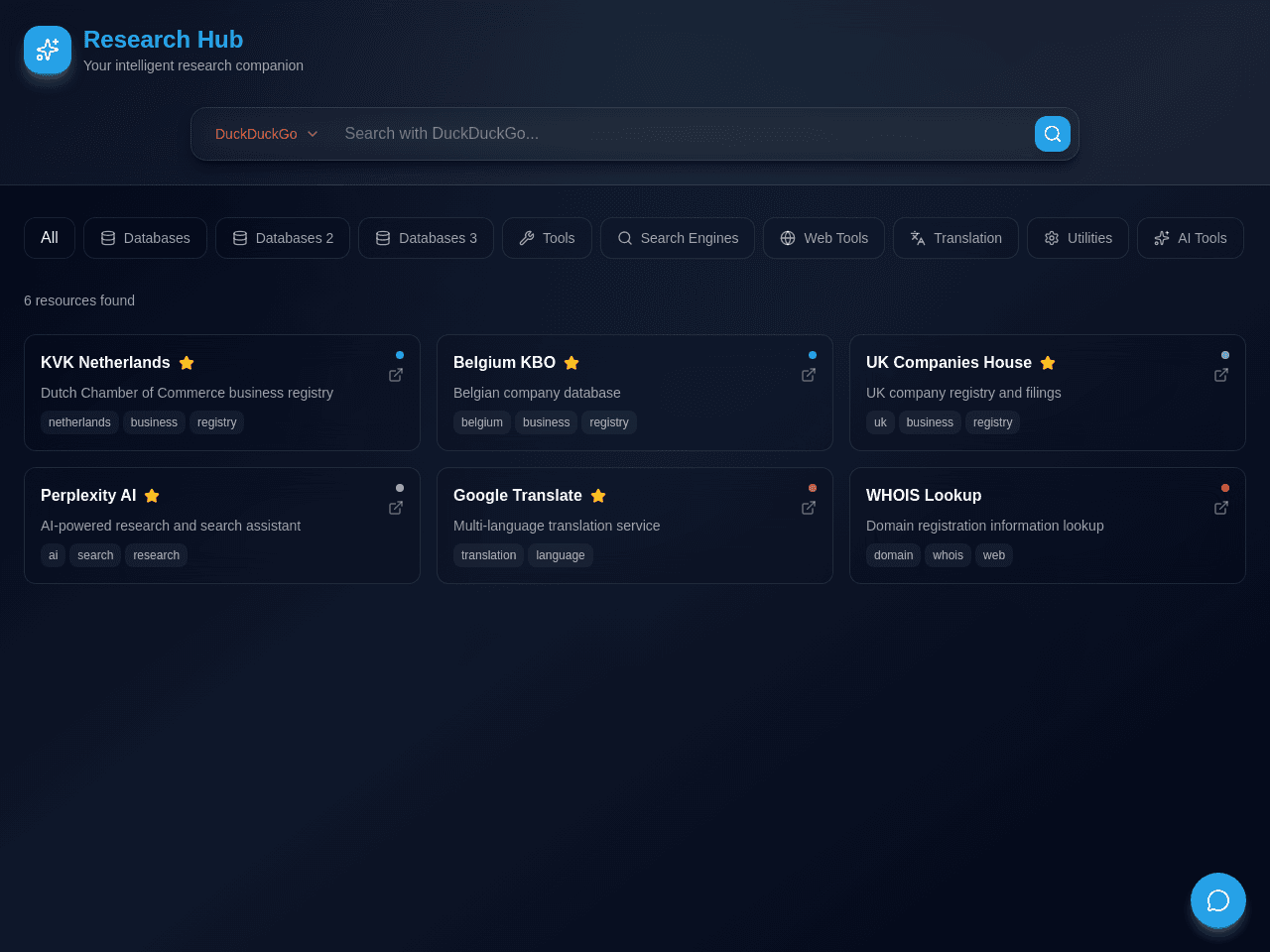Focus the Search with DuckDuckGo input field
The image size is (1270, 952).
tap(683, 134)
